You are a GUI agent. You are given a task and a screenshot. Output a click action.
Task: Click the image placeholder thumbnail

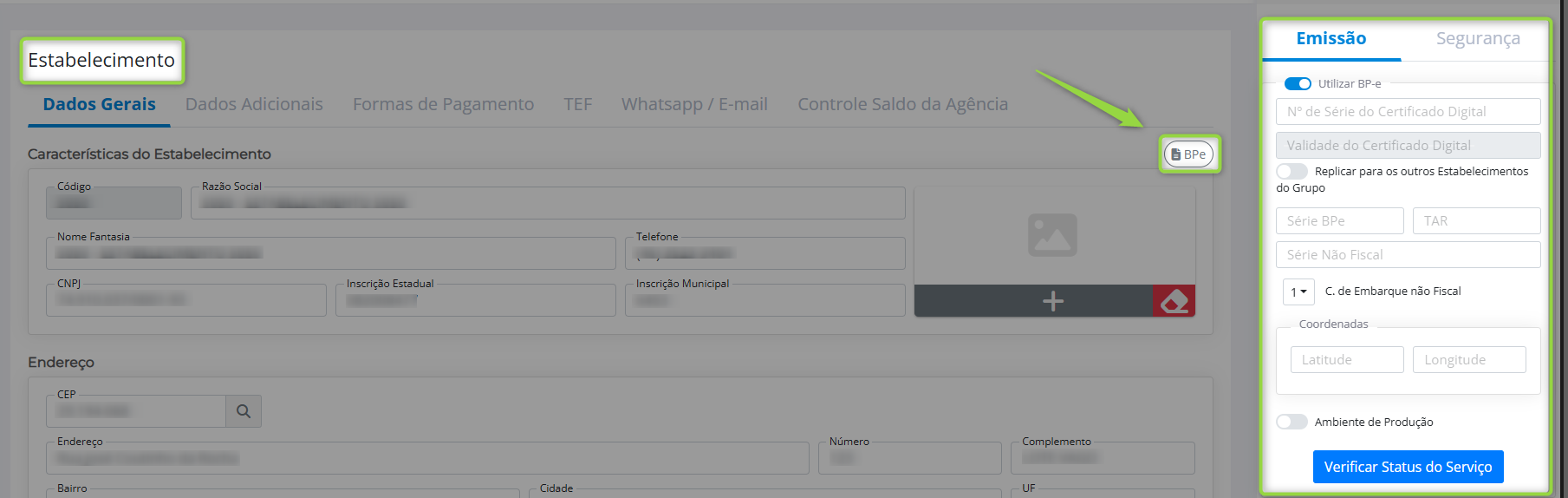click(1052, 235)
